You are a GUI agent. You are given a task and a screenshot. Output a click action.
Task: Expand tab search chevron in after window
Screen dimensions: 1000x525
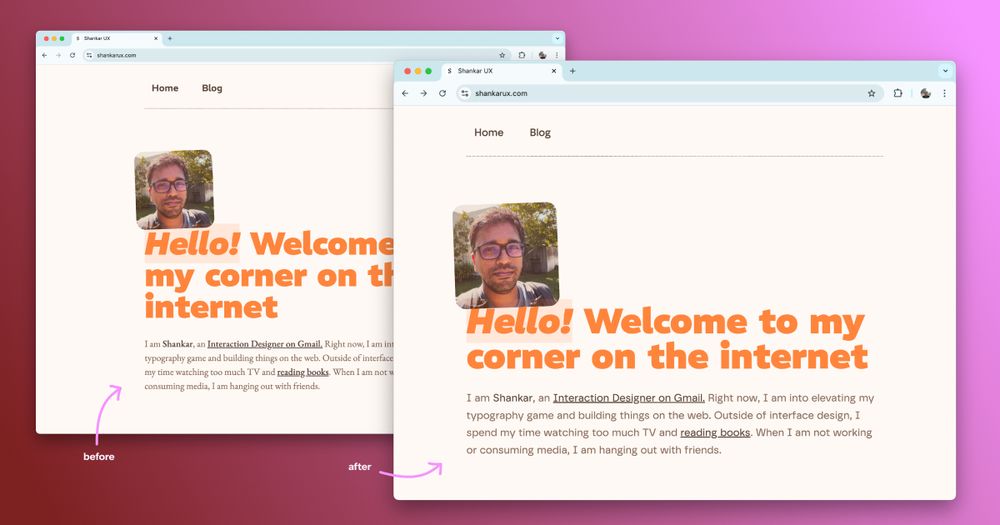point(945,71)
